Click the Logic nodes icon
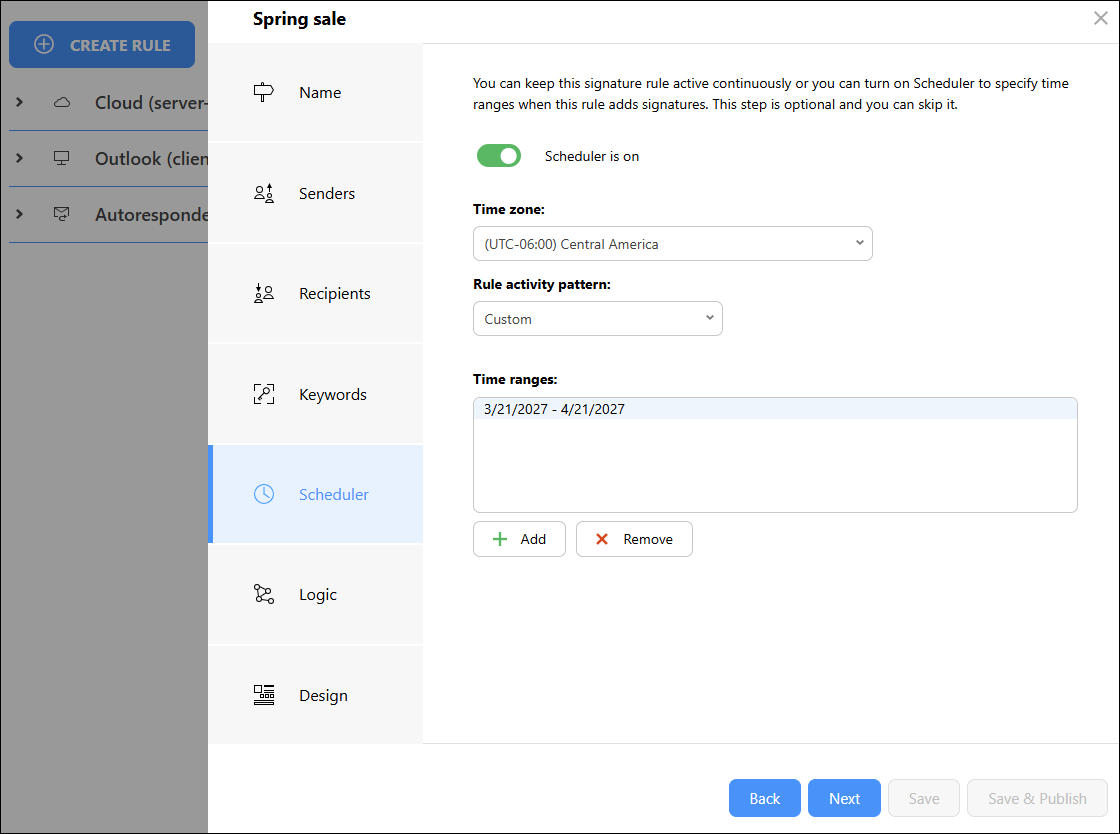Image resolution: width=1120 pixels, height=834 pixels. pyautogui.click(x=264, y=594)
